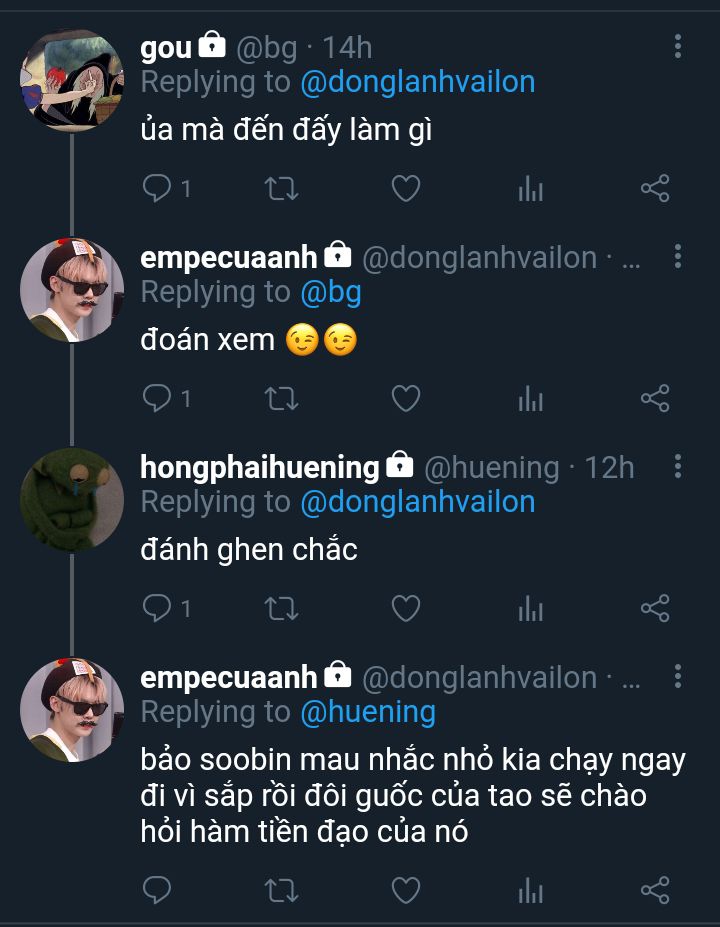Like the 'đoán xem' tweet
Viewport: 720px width, 927px height.
click(405, 398)
